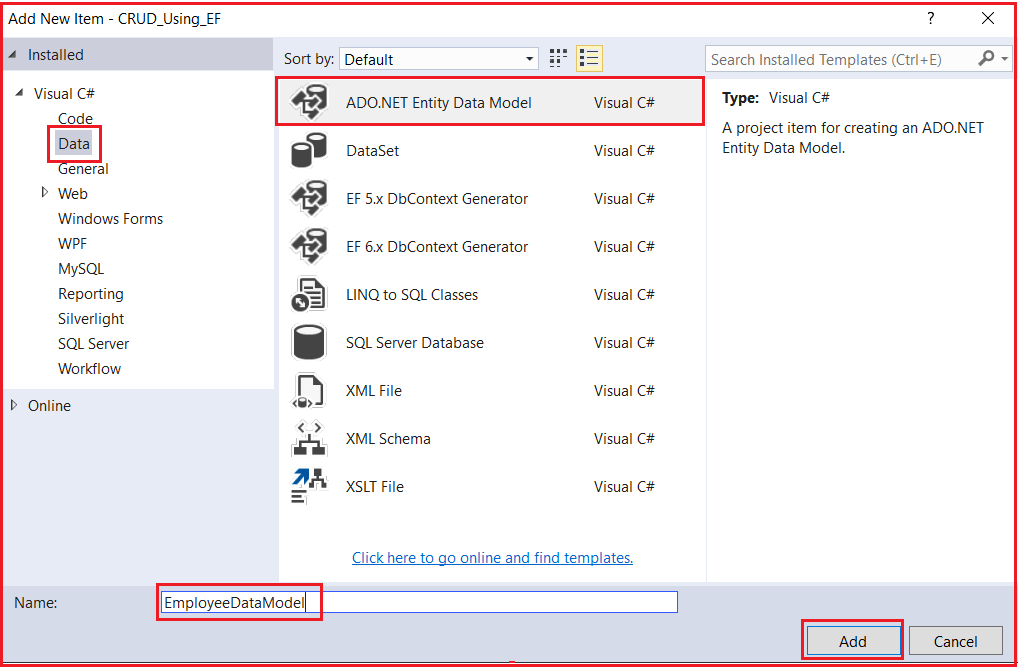Pick the EF 6.x DbContext Generator icon
Image resolution: width=1018 pixels, height=669 pixels.
309,246
